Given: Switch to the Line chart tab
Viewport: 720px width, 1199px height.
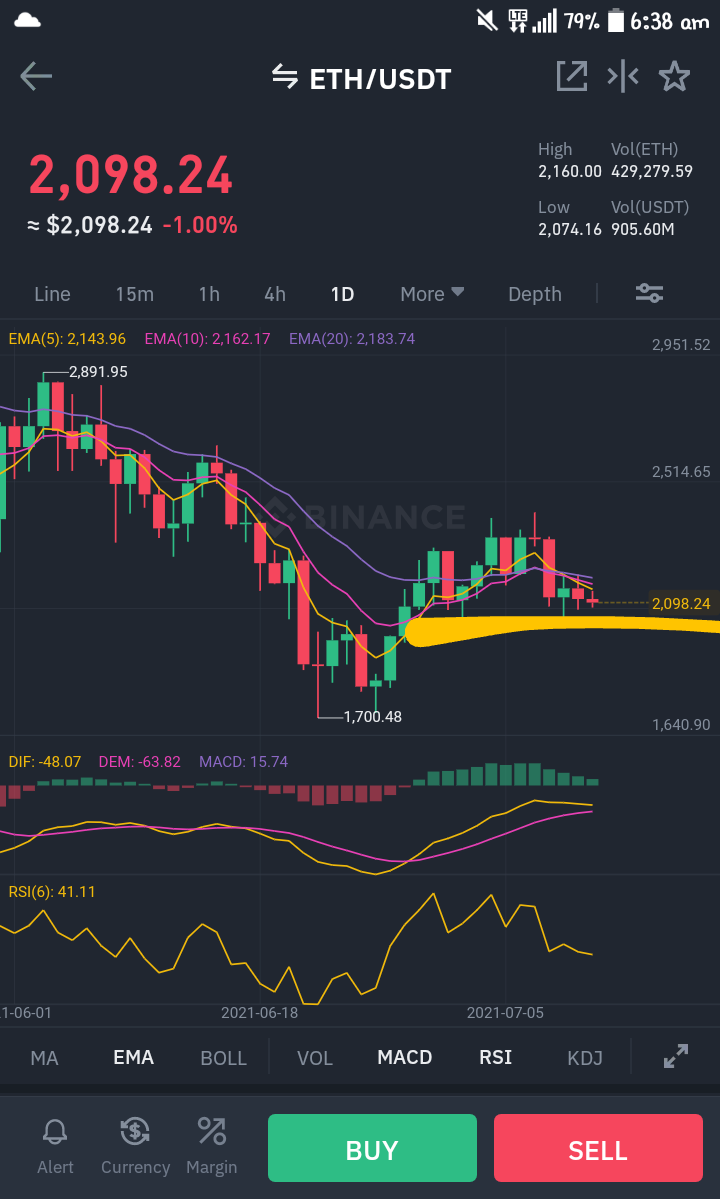Looking at the screenshot, I should tap(52, 294).
